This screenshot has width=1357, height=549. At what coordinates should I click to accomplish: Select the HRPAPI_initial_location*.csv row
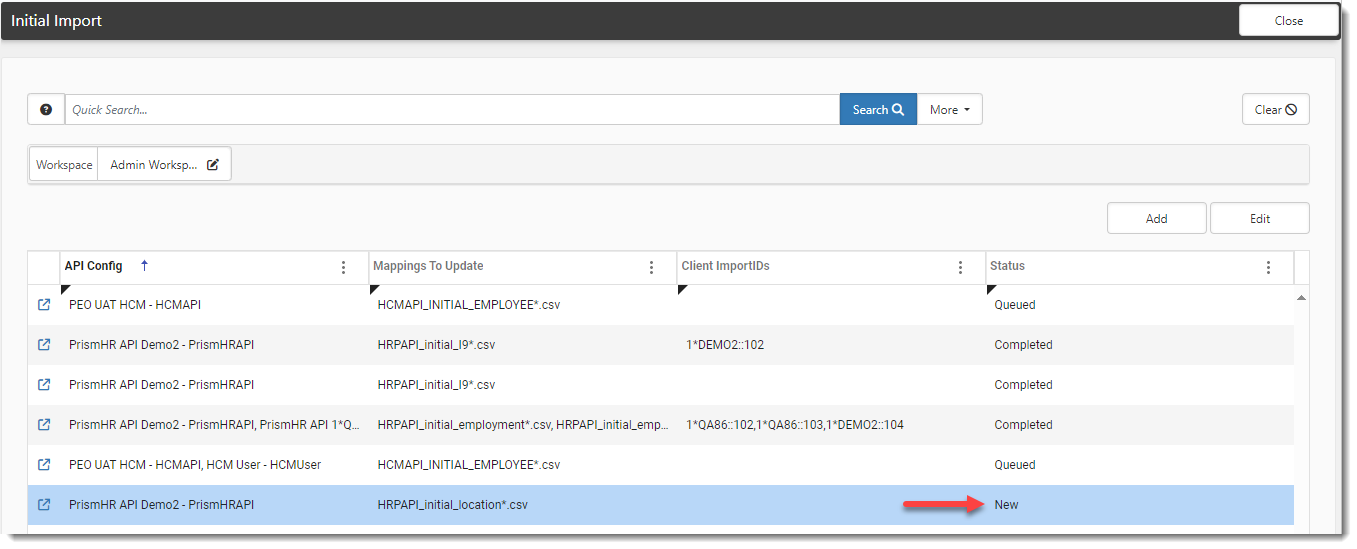click(452, 505)
